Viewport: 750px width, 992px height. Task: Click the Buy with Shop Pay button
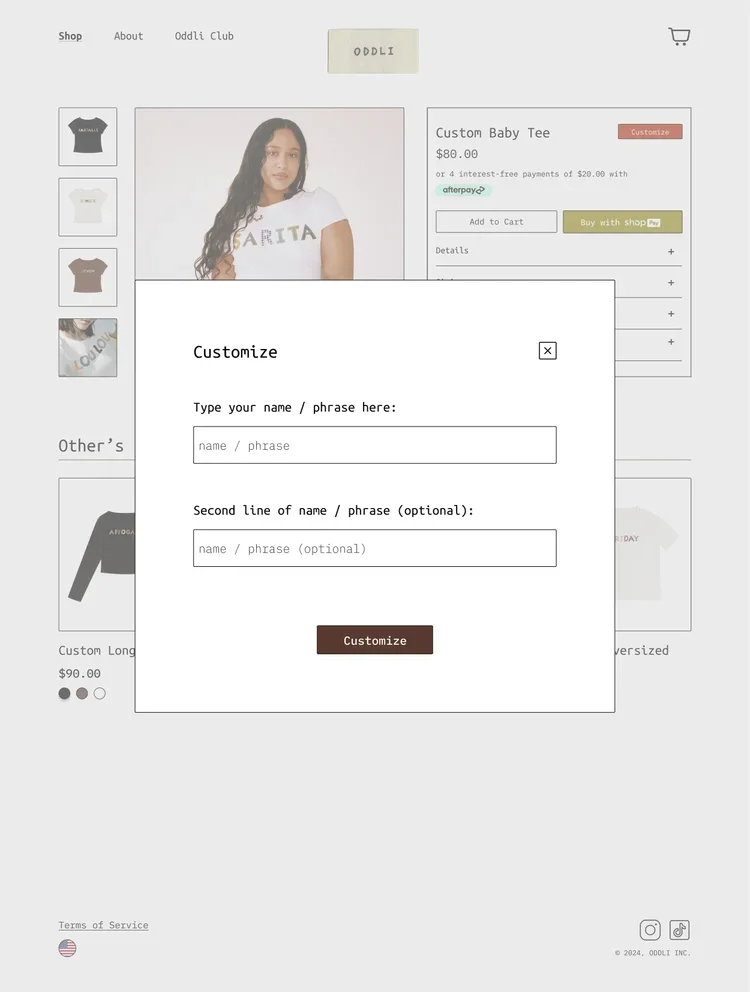tap(622, 221)
